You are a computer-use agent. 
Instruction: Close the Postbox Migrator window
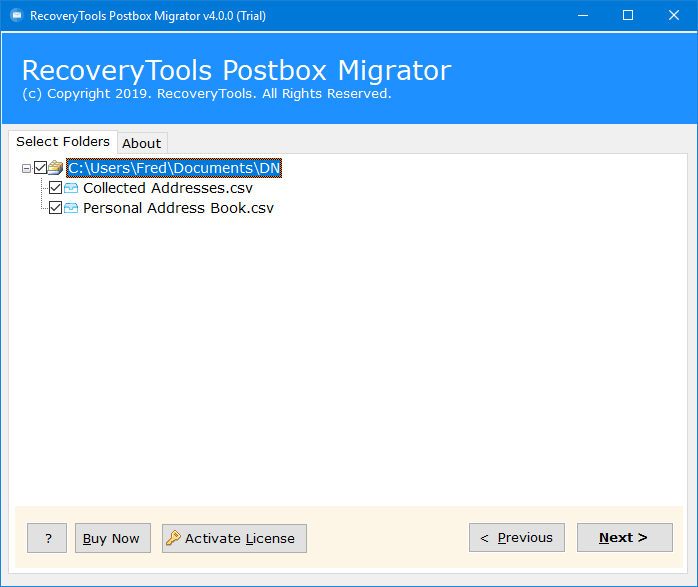click(x=674, y=16)
